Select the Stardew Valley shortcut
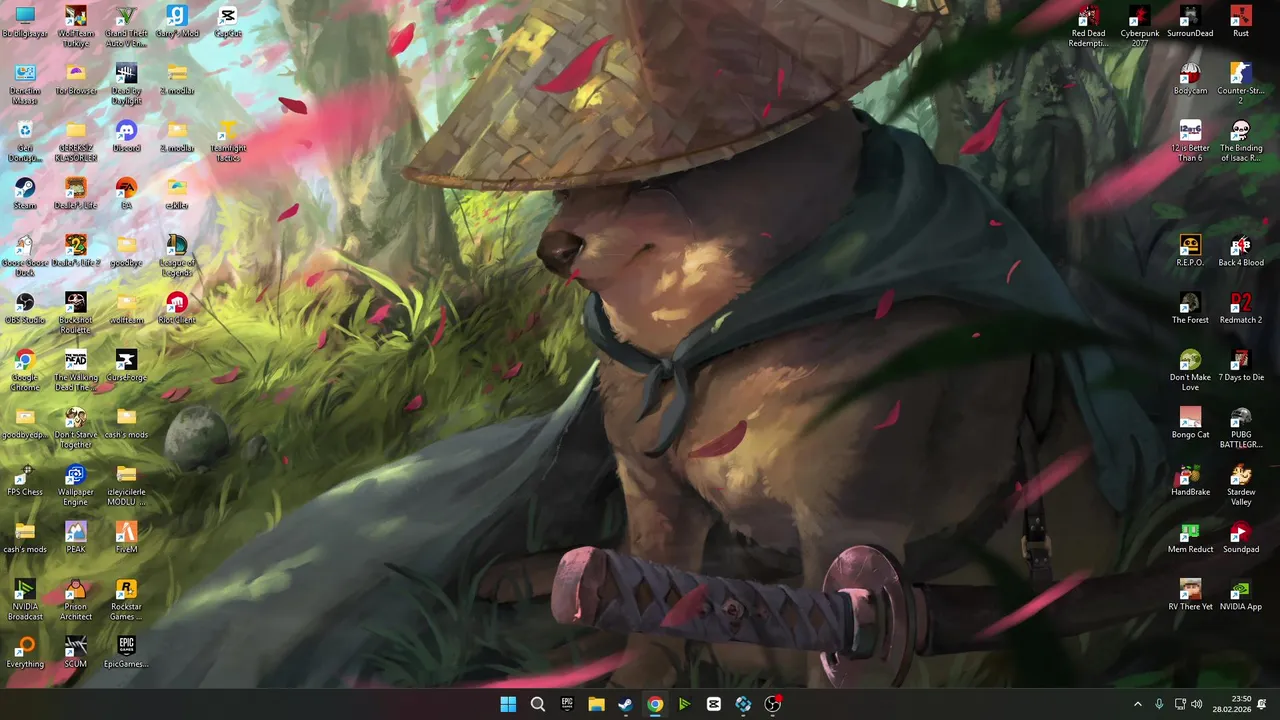The width and height of the screenshot is (1280, 720). pyautogui.click(x=1241, y=486)
